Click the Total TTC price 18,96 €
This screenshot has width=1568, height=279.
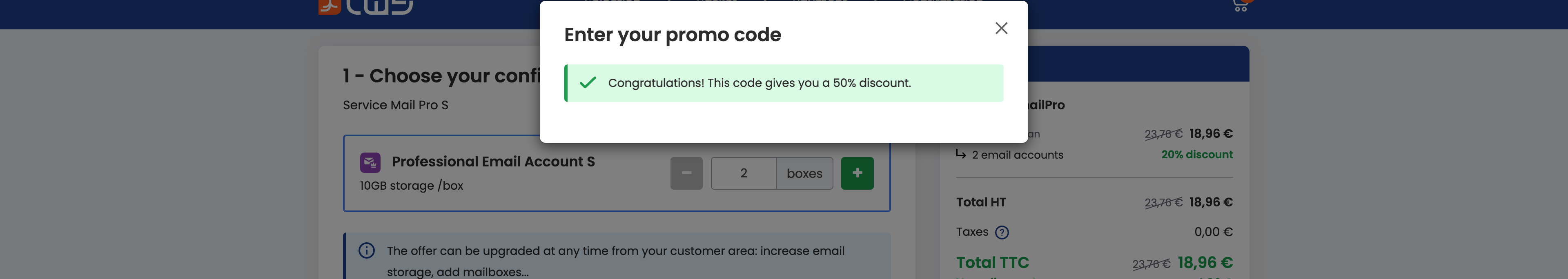point(1205,263)
